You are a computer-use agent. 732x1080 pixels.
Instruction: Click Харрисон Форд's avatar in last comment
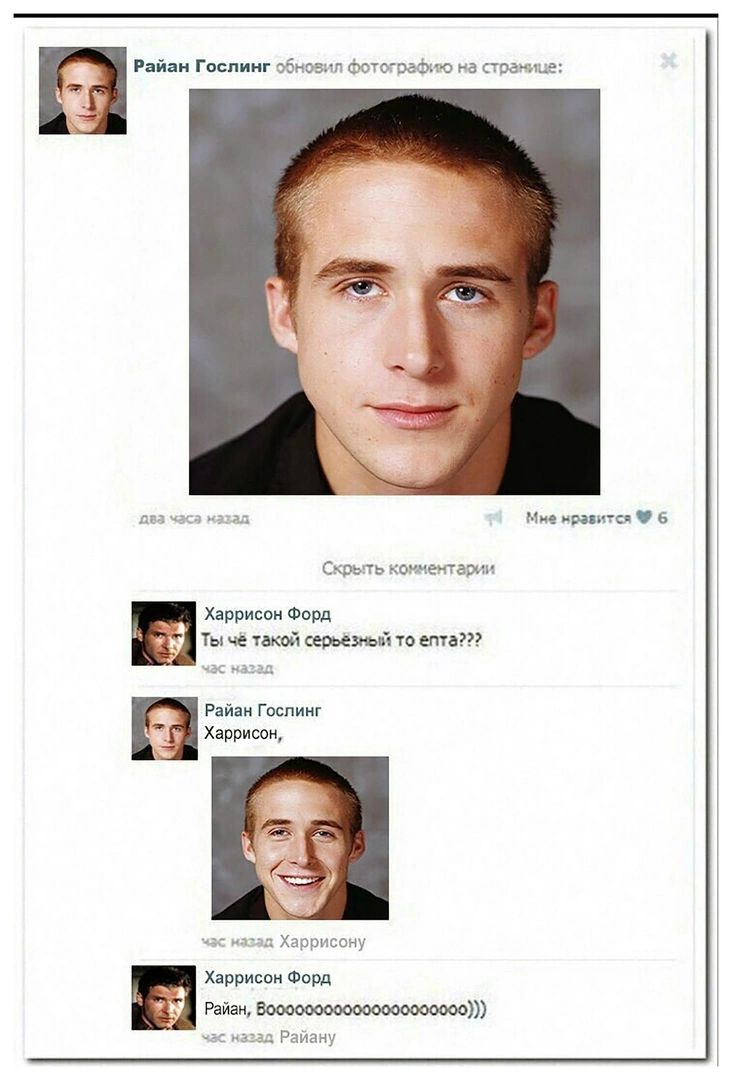click(164, 997)
